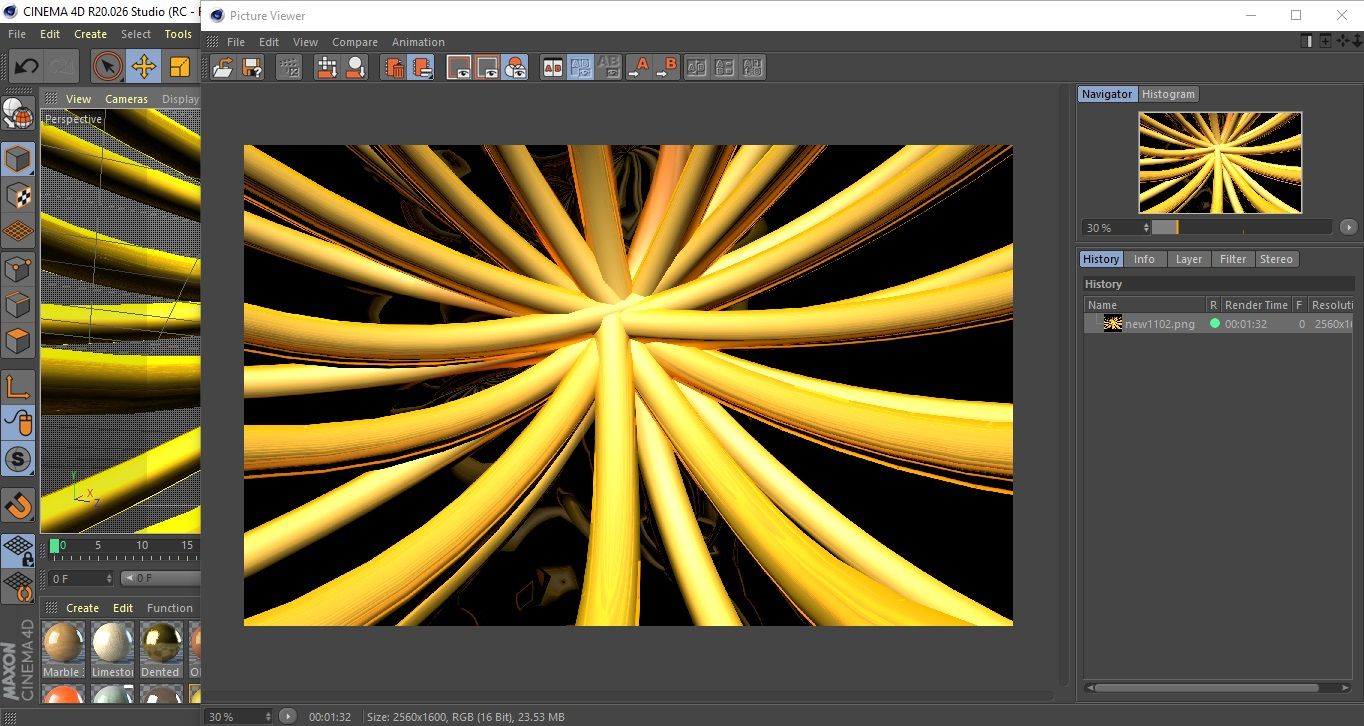Select the Scale tool in Cinema 4D

tap(180, 67)
